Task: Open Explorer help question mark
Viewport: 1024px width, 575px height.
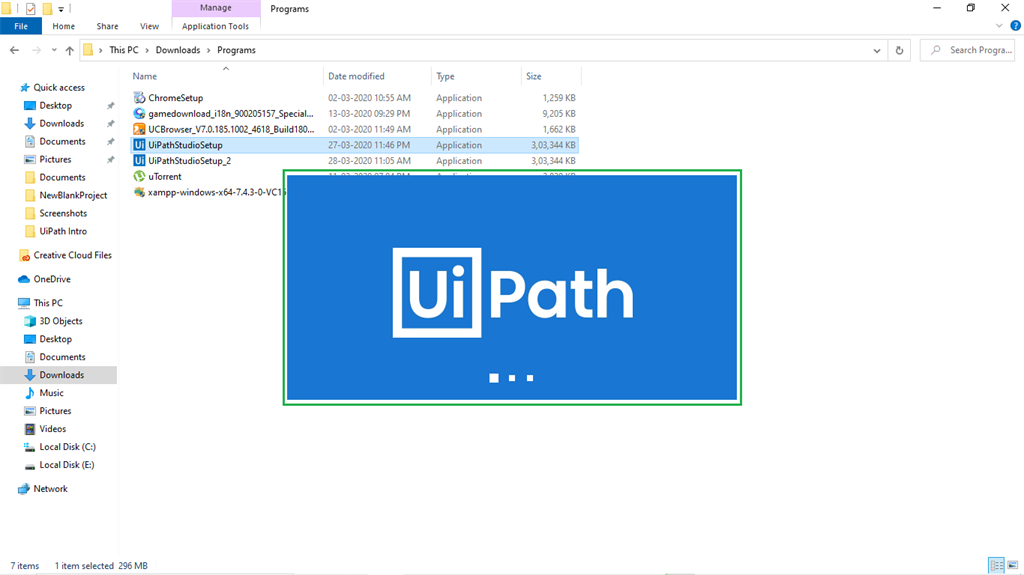Action: 1015,26
